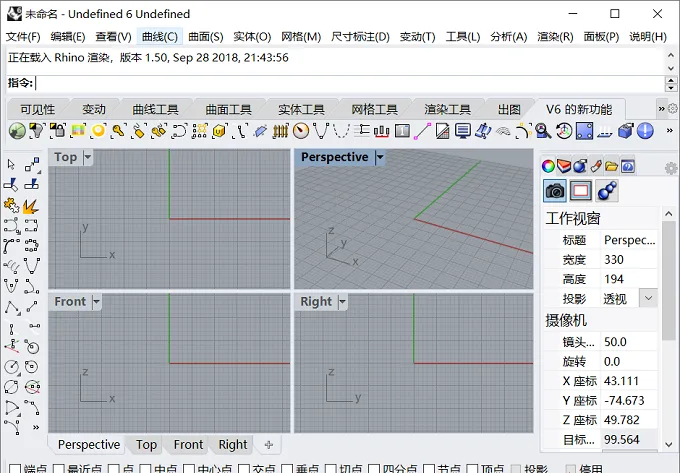Open the Right viewport dropdown arrow

(342, 301)
